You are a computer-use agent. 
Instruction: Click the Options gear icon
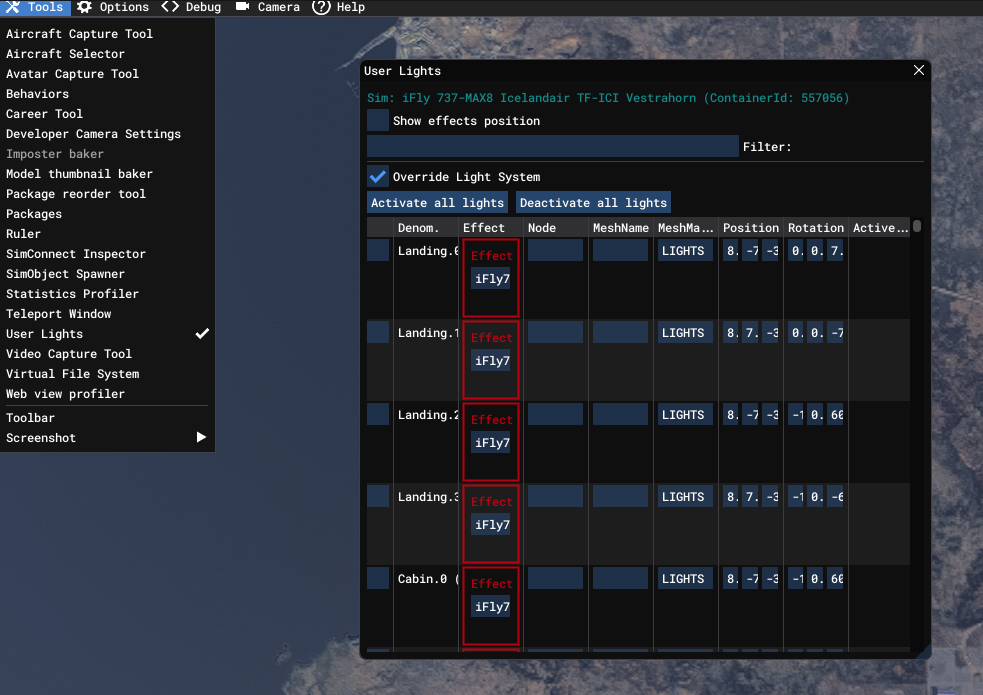84,7
